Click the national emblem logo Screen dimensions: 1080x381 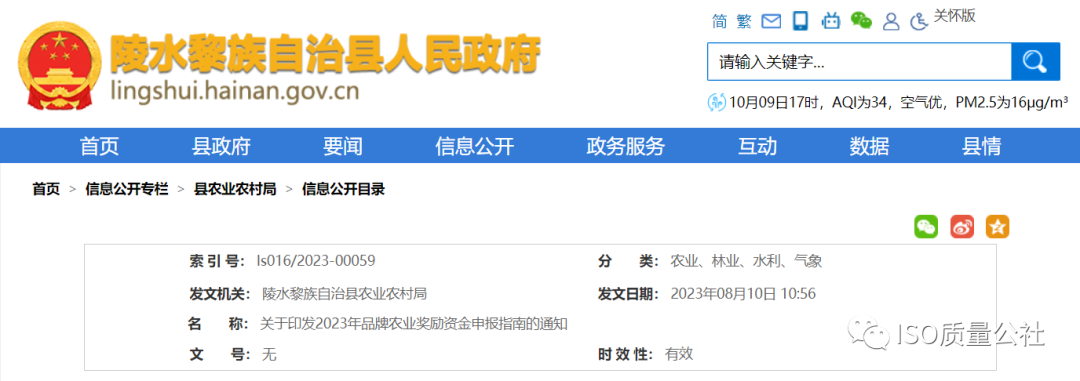59,65
